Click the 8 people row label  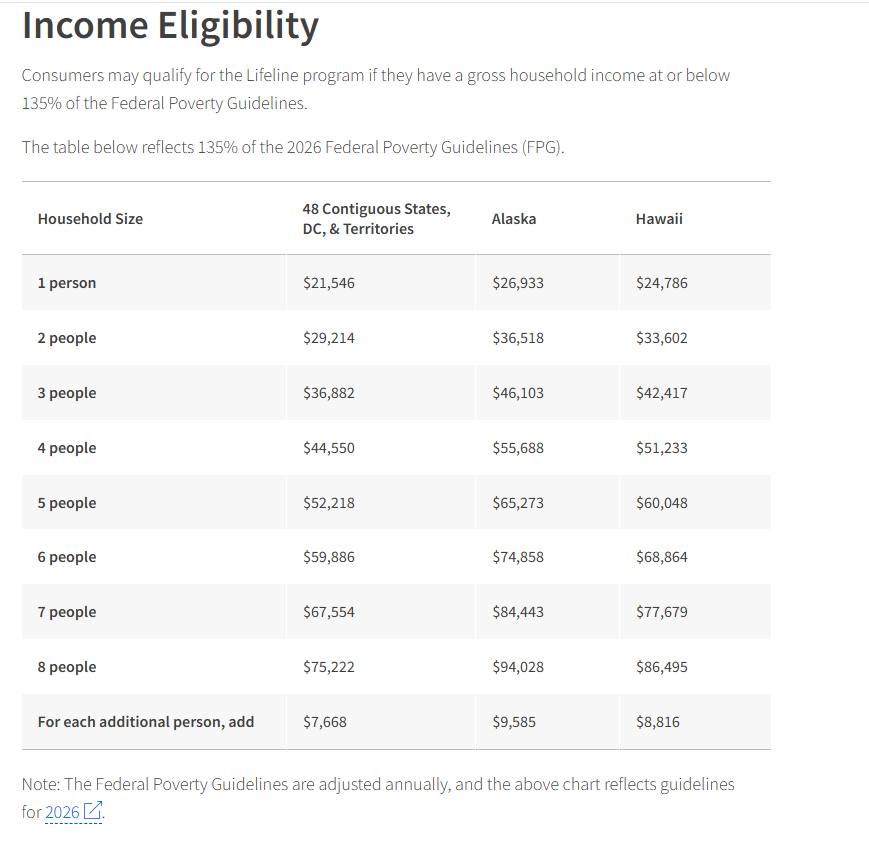tap(67, 667)
